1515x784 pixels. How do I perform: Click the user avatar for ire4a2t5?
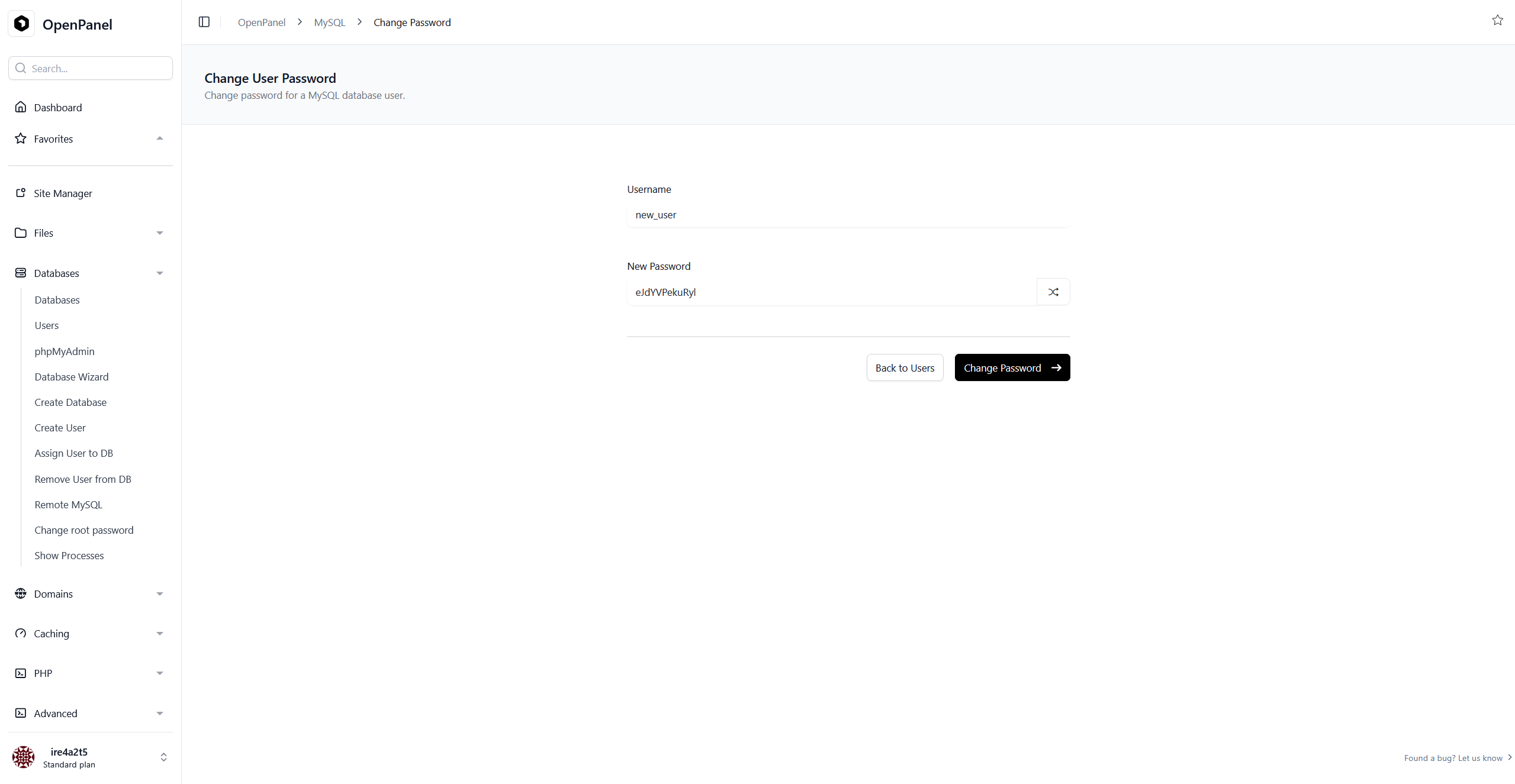pos(24,757)
